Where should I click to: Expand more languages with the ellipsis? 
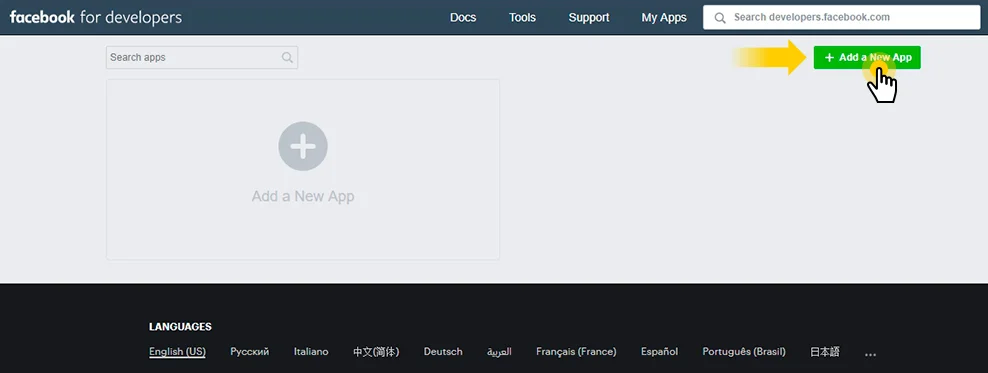click(870, 353)
